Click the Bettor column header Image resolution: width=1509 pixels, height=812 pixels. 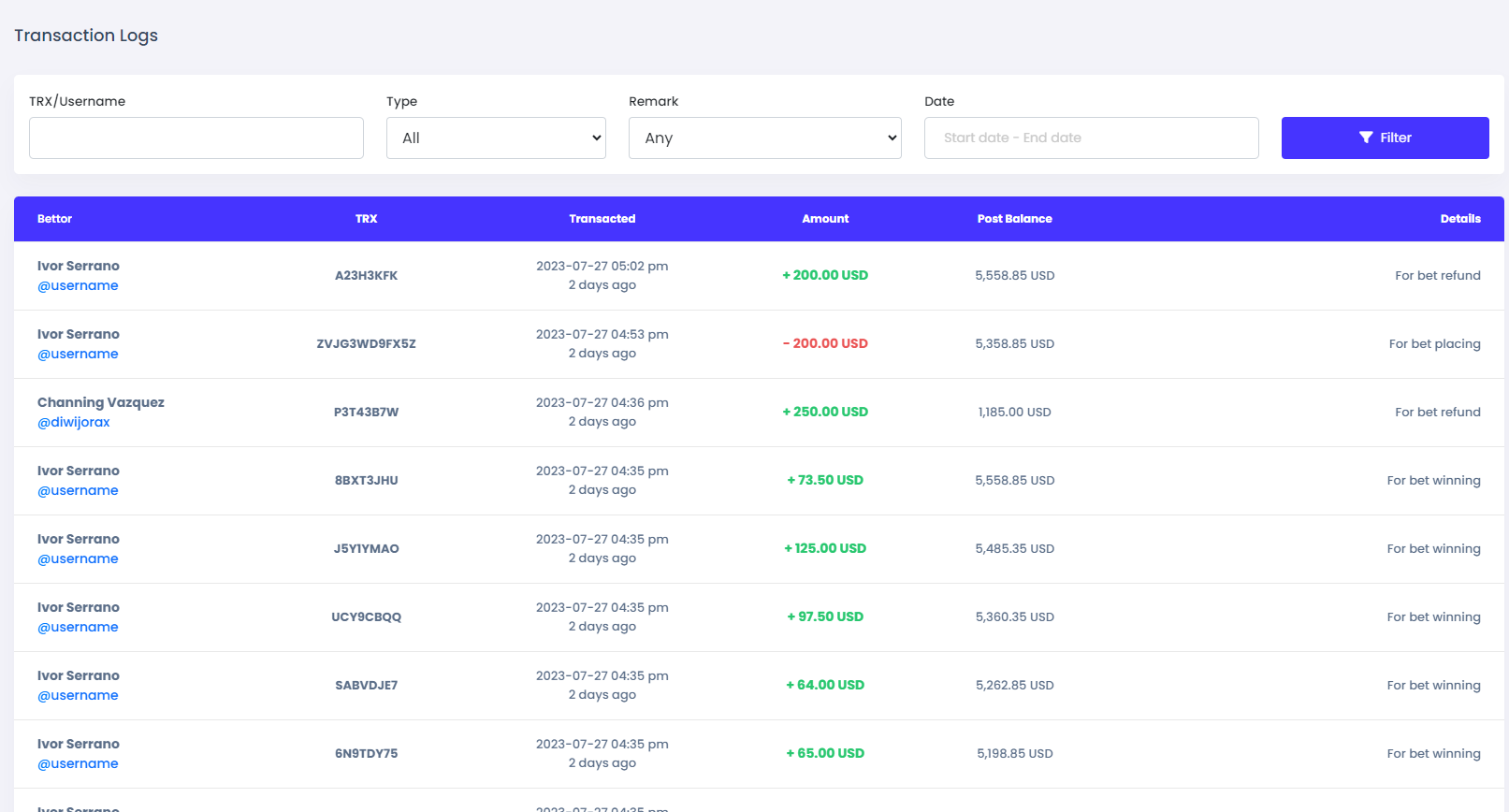pos(54,219)
